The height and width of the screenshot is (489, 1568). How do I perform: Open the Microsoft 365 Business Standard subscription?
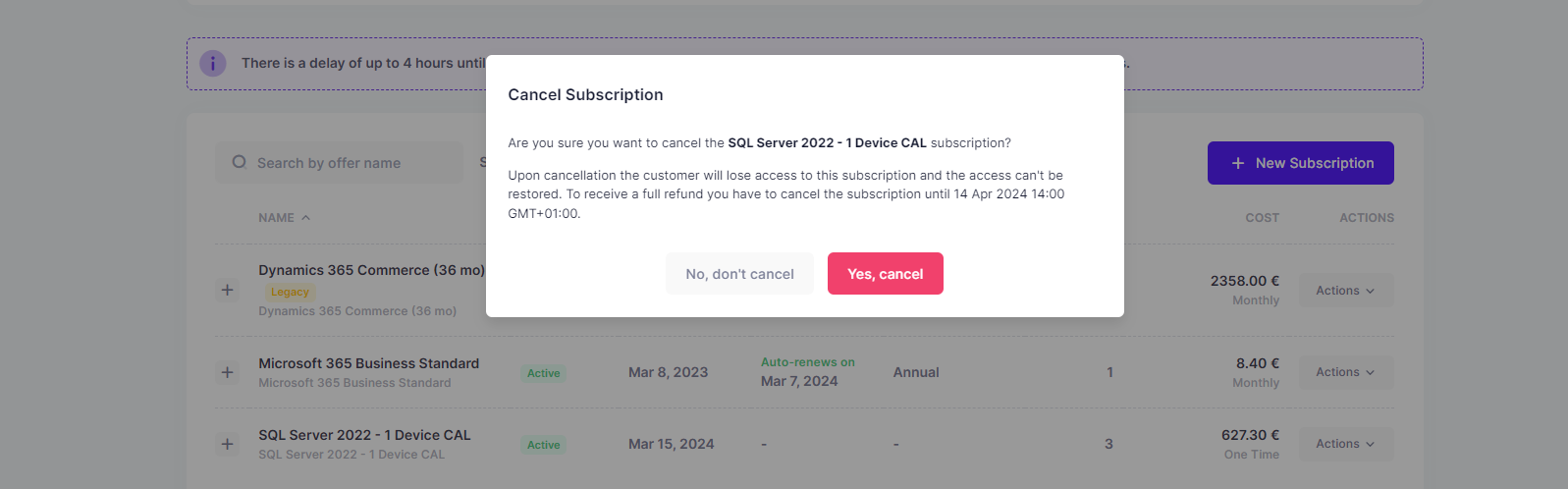pyautogui.click(x=368, y=363)
